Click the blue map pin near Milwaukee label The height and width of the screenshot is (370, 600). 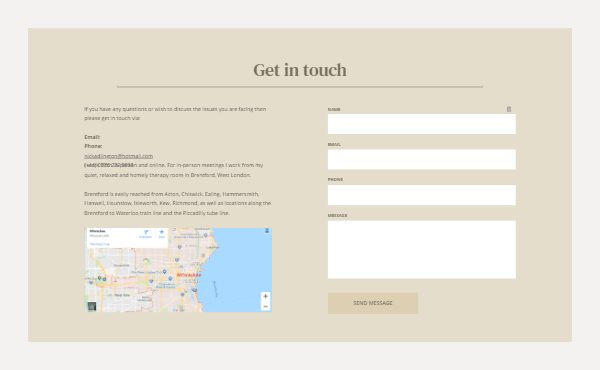pyautogui.click(x=170, y=278)
